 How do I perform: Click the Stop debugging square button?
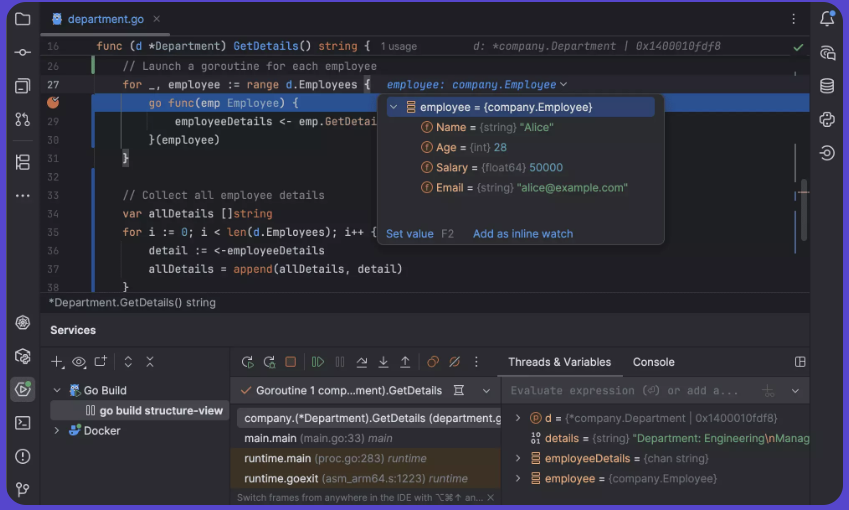[290, 362]
